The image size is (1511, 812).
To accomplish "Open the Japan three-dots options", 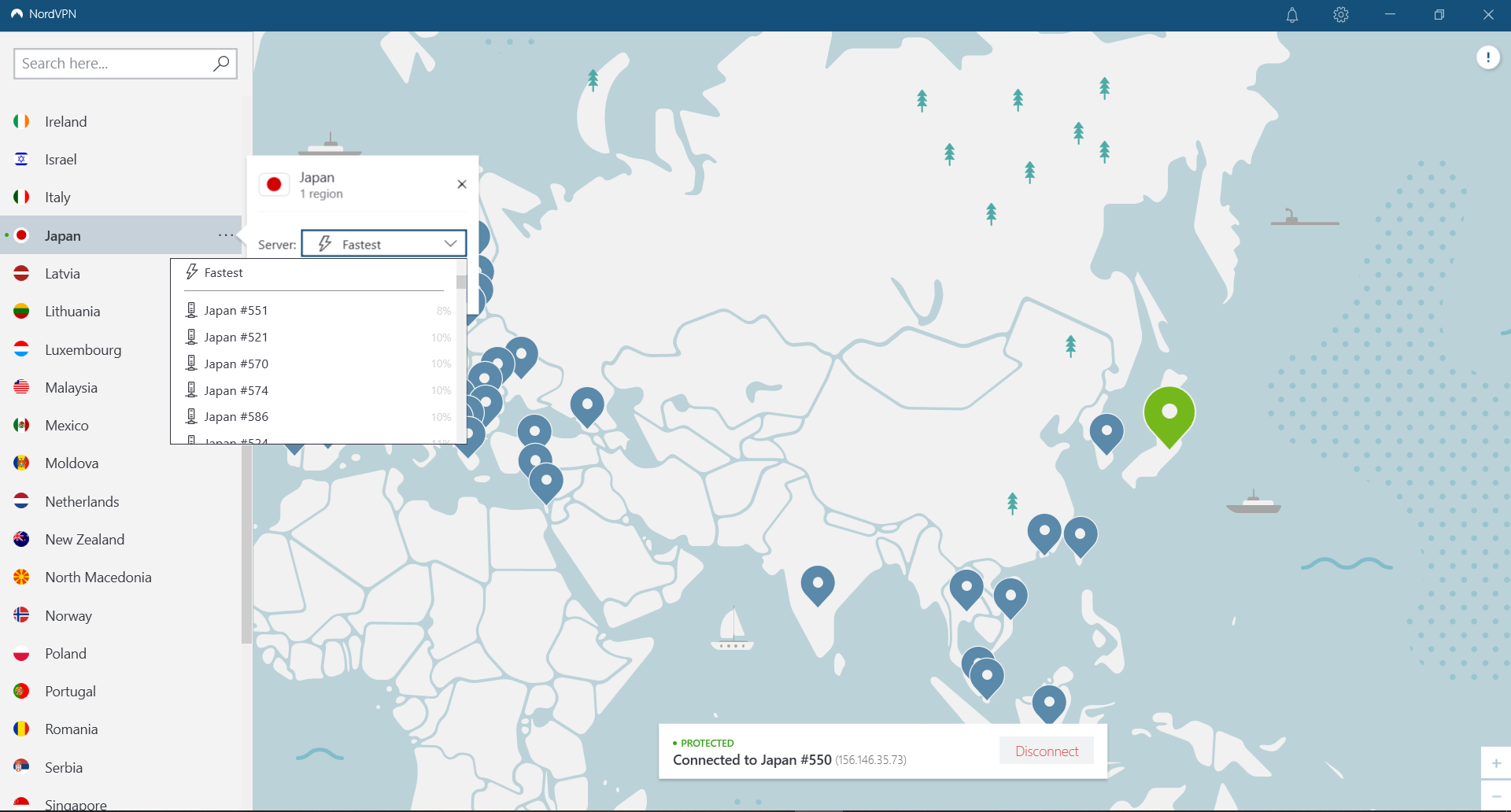I will (x=226, y=235).
